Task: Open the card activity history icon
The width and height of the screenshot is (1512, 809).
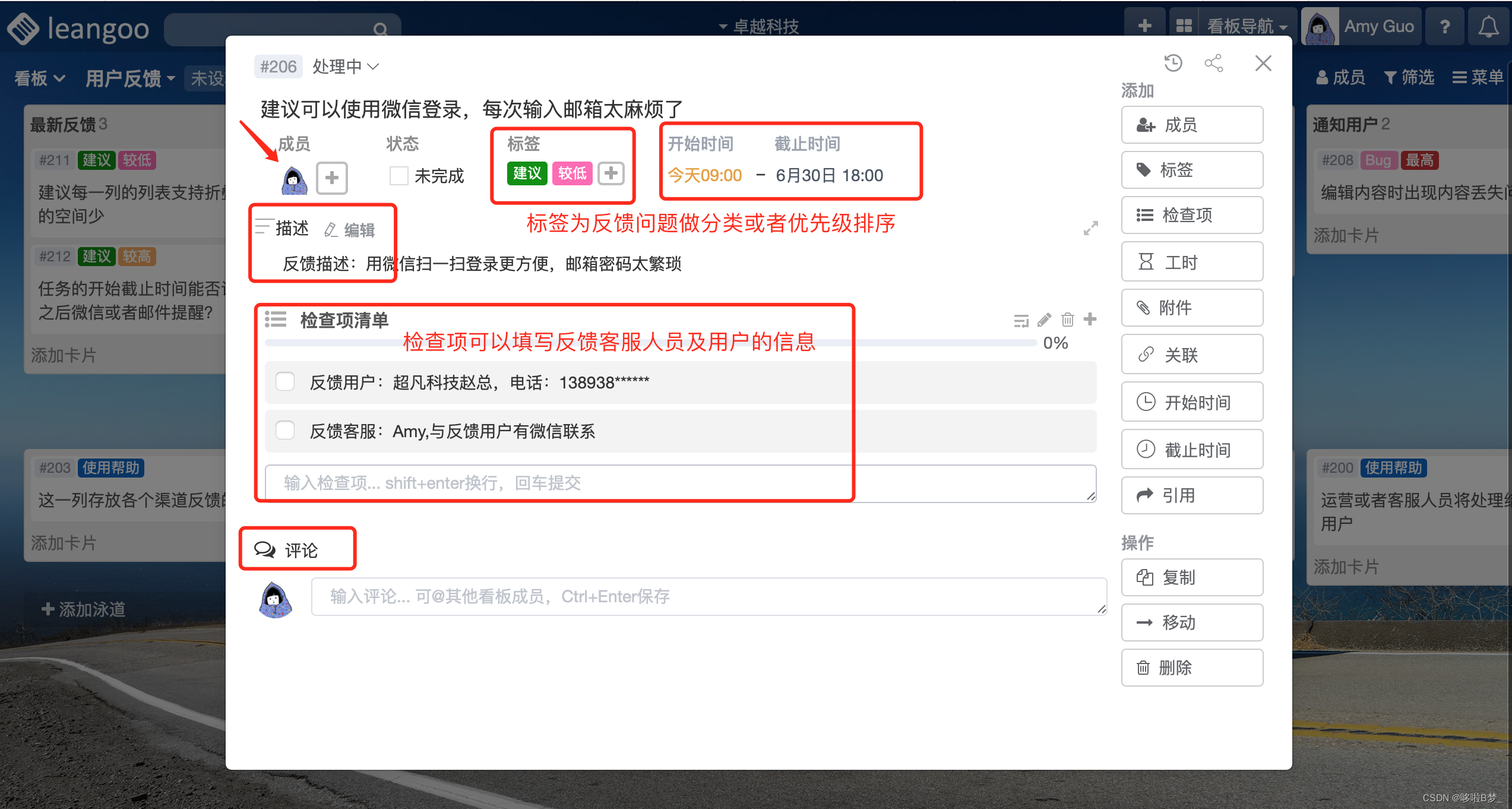Action: (x=1173, y=63)
